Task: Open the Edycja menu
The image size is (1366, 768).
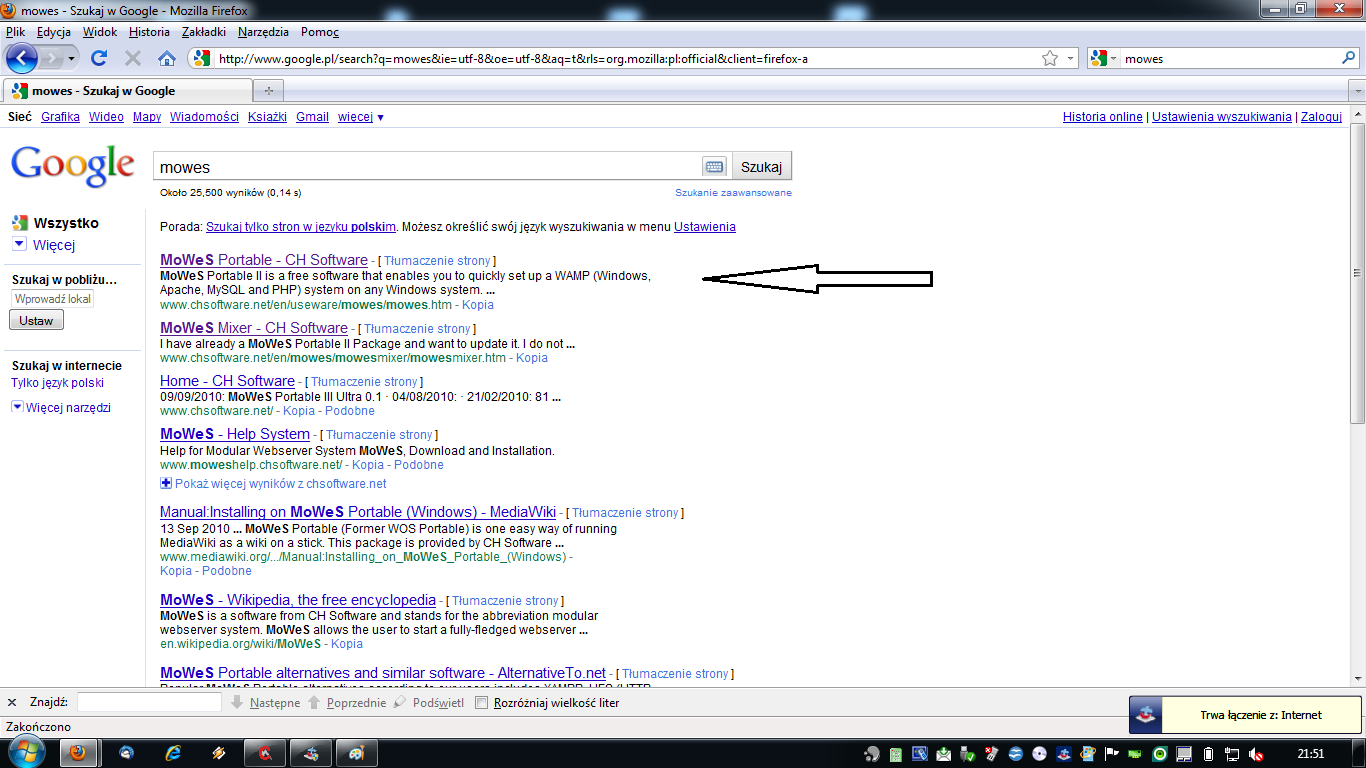Action: click(x=54, y=32)
